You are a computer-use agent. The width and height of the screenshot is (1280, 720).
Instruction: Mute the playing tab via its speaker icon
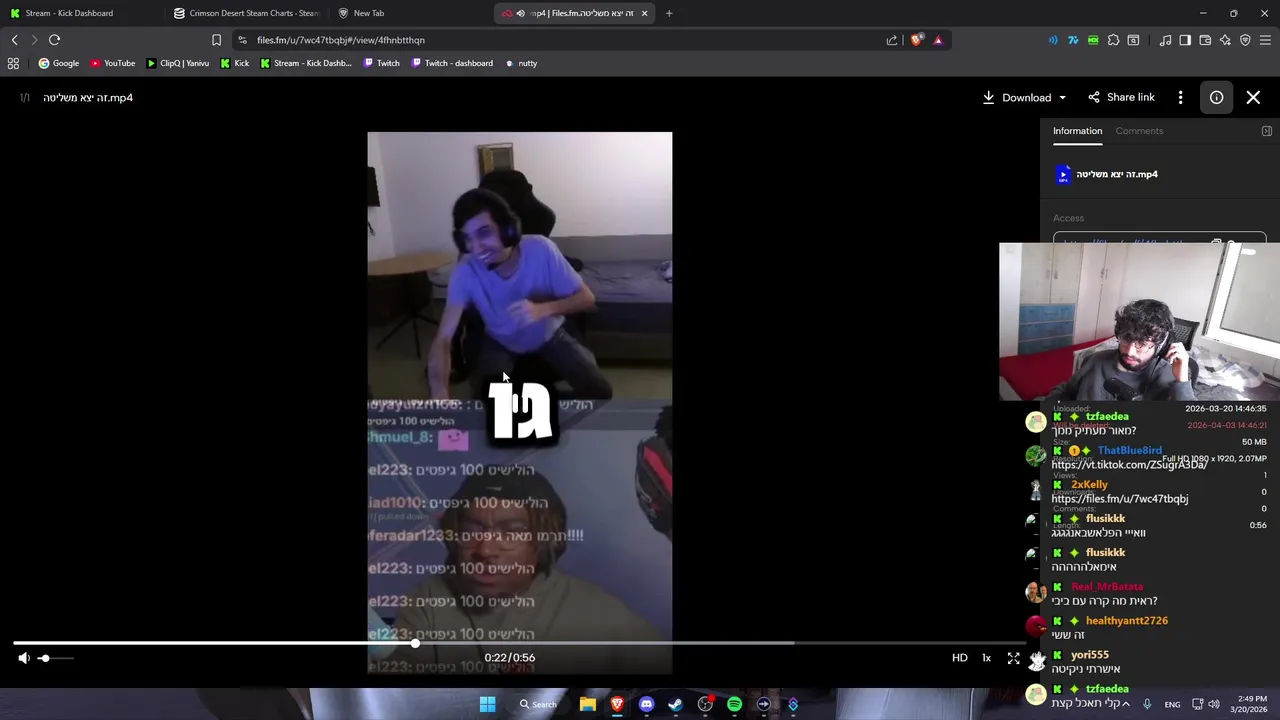tap(520, 13)
